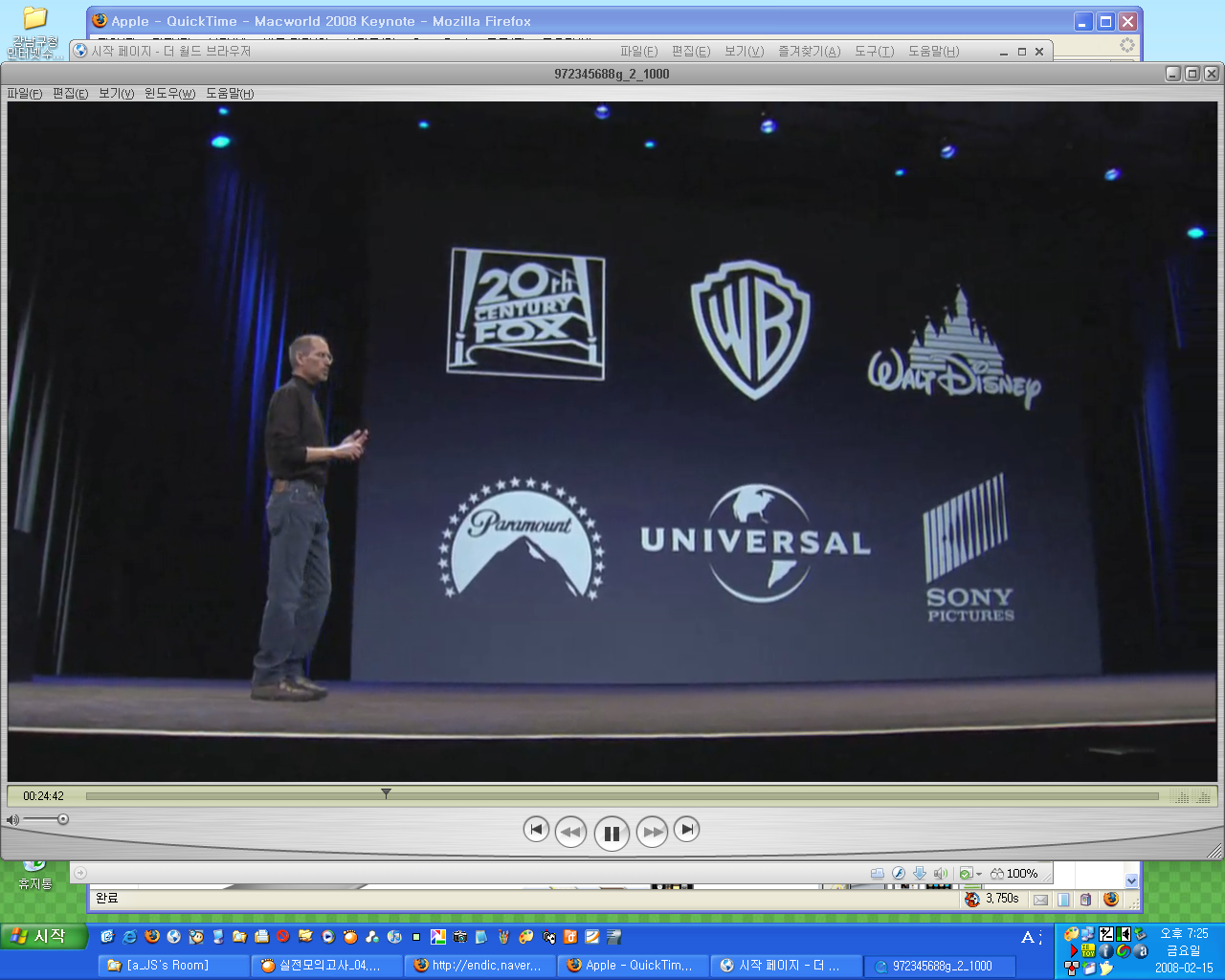
Task: Click the QuickTime timeline progress bar
Action: coord(622,796)
